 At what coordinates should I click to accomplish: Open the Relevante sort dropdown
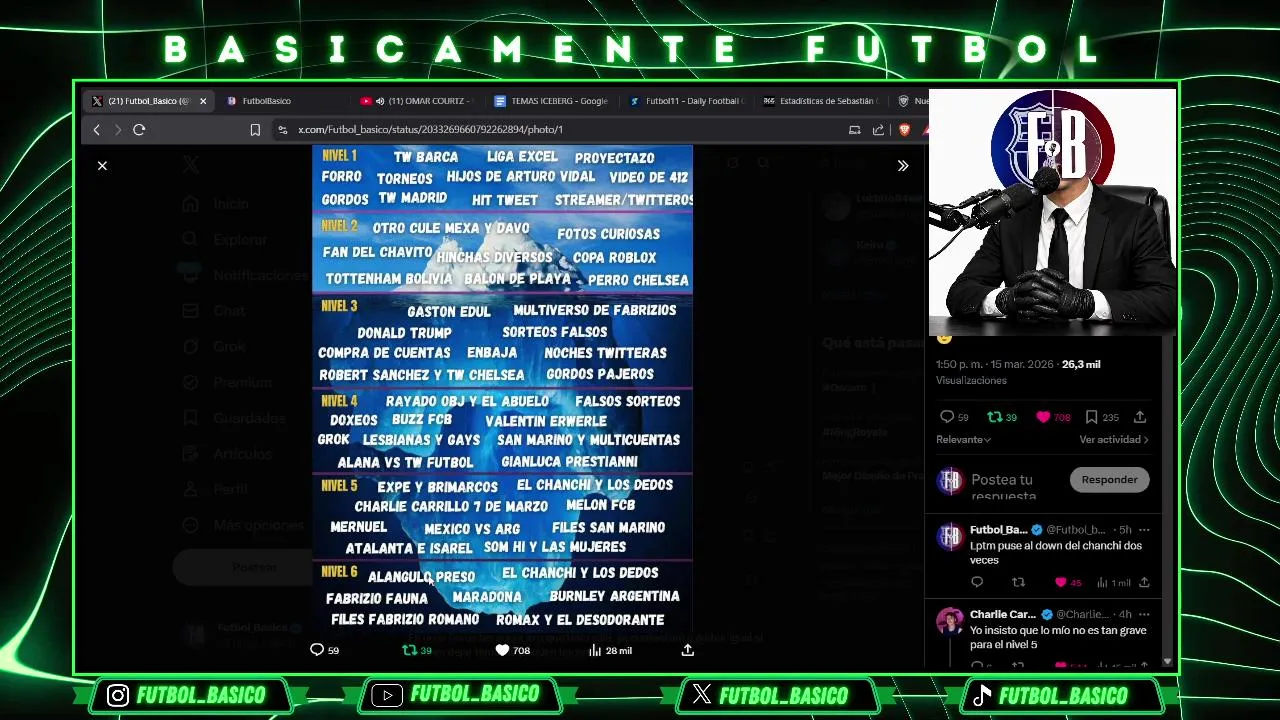(963, 440)
